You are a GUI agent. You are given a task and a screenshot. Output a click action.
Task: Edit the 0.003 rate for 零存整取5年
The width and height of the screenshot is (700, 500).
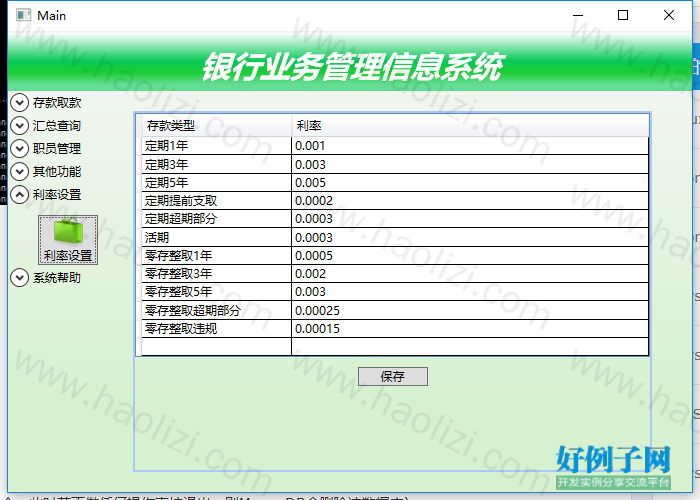pos(470,292)
